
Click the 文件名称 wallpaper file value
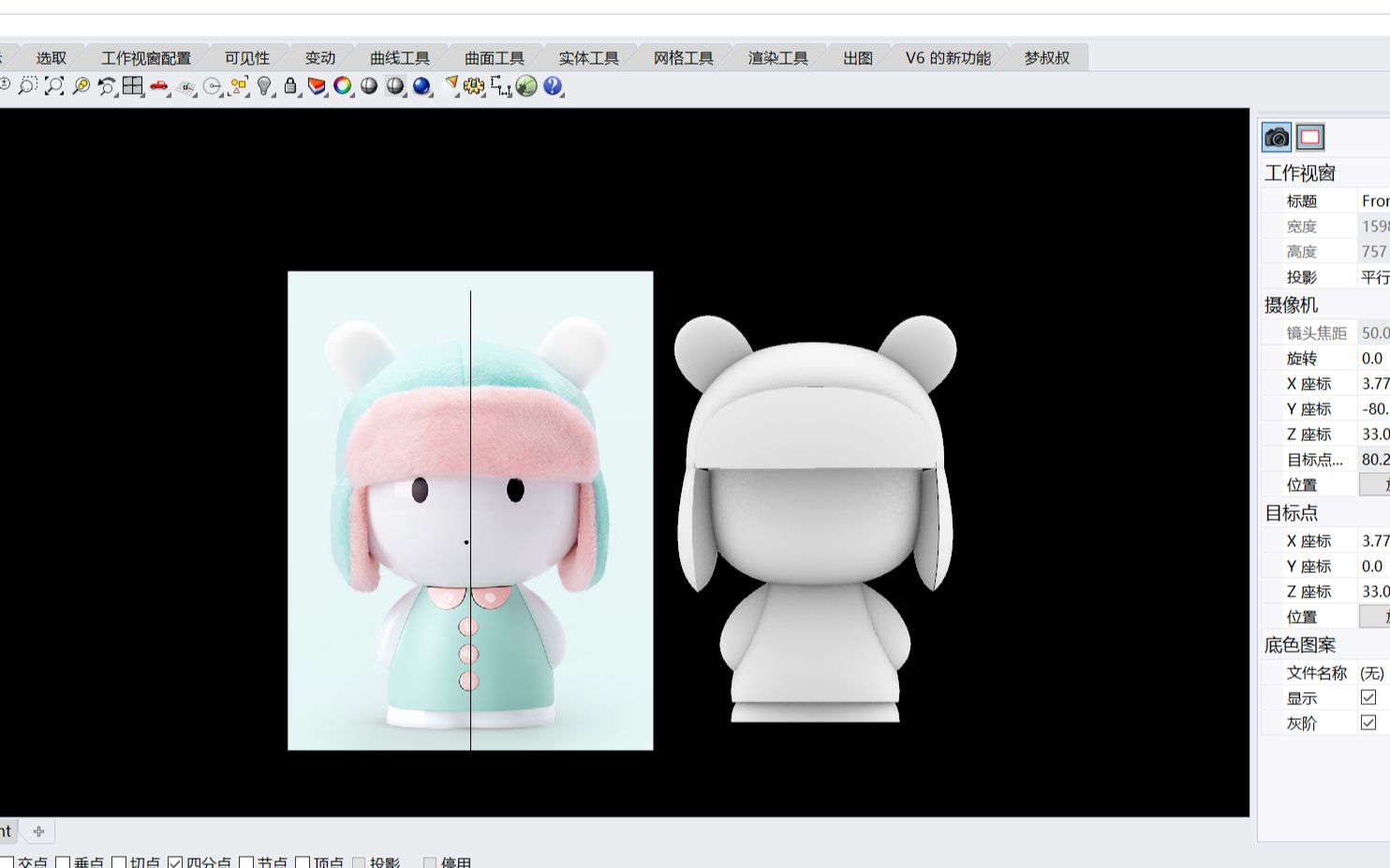[x=1374, y=672]
